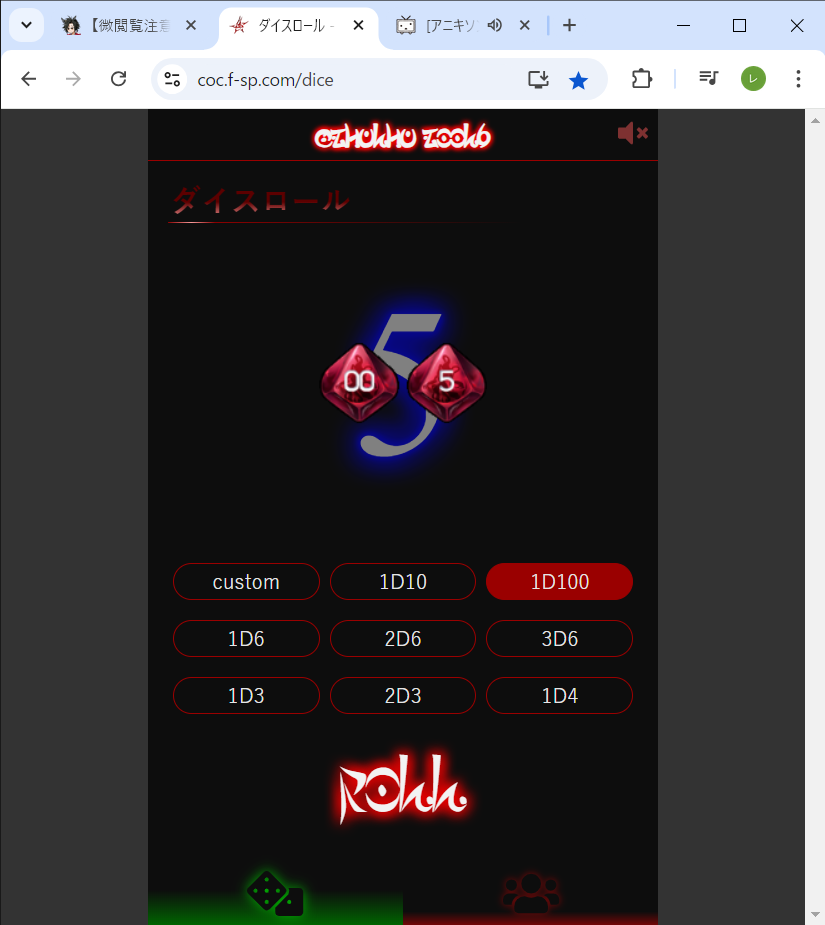
Task: Open the media control music icon
Action: pyautogui.click(x=708, y=78)
